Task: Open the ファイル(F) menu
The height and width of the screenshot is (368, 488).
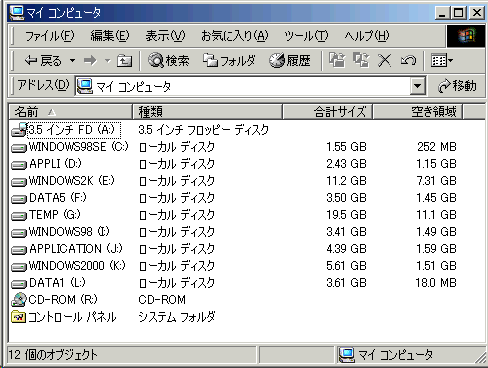Action: 50,36
